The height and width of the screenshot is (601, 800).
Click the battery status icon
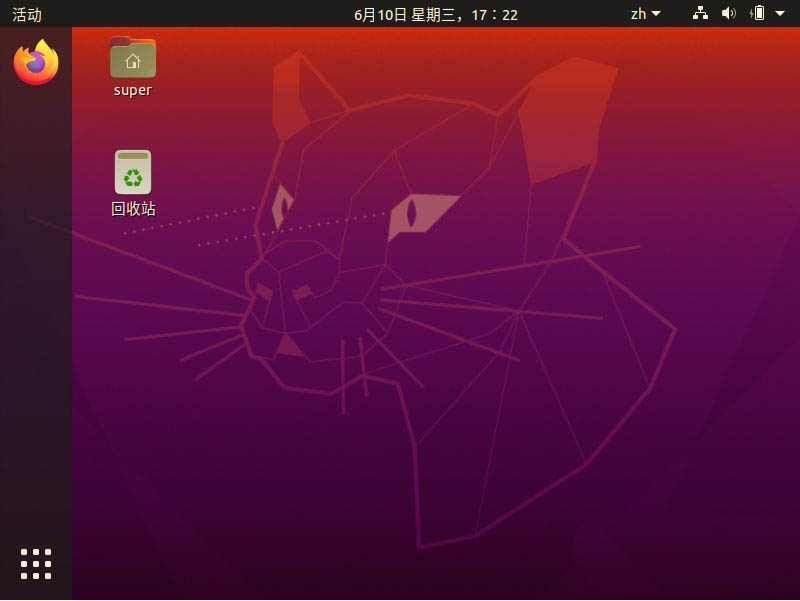tap(758, 13)
